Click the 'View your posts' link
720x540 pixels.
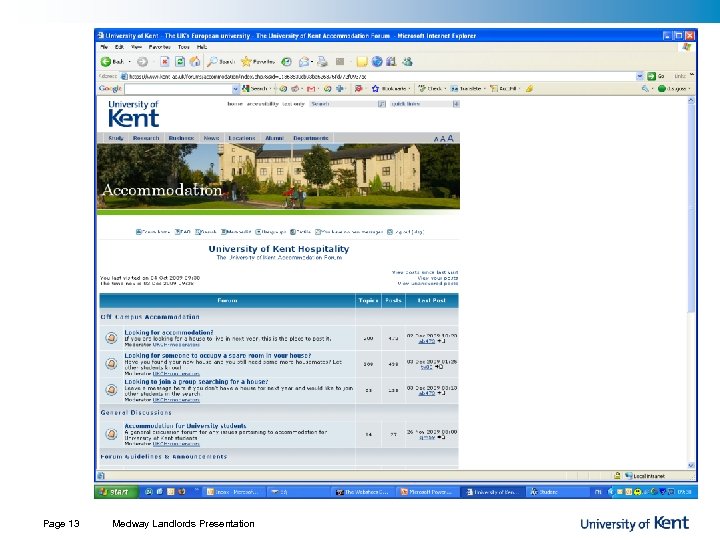point(437,278)
